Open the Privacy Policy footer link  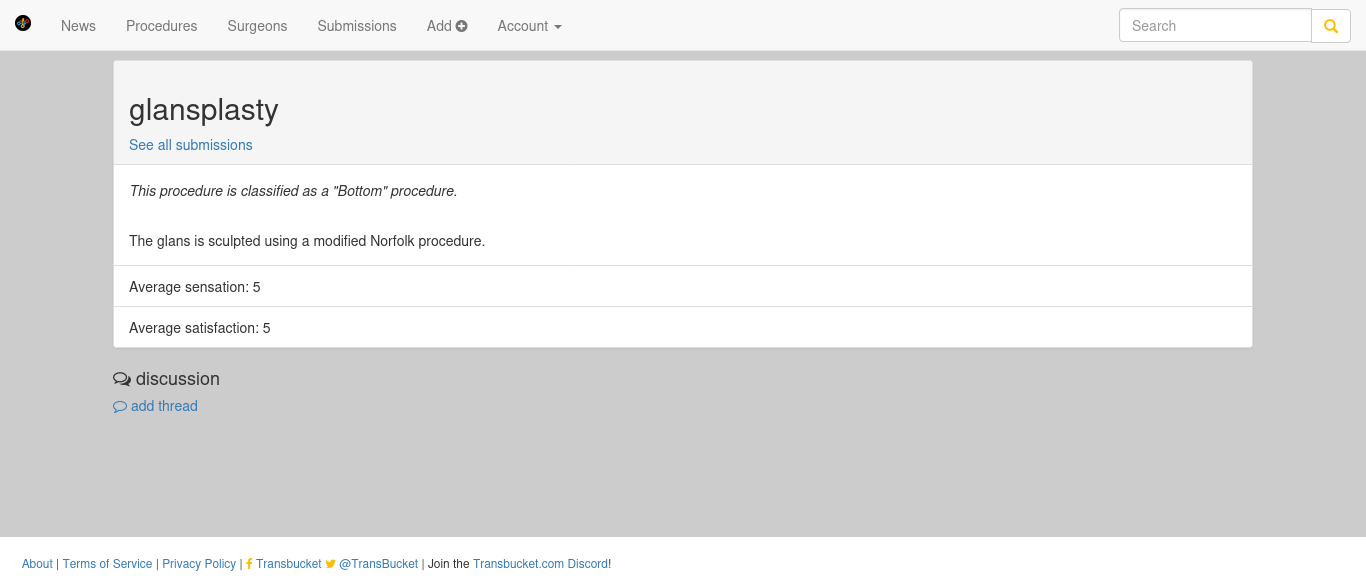pyautogui.click(x=199, y=564)
